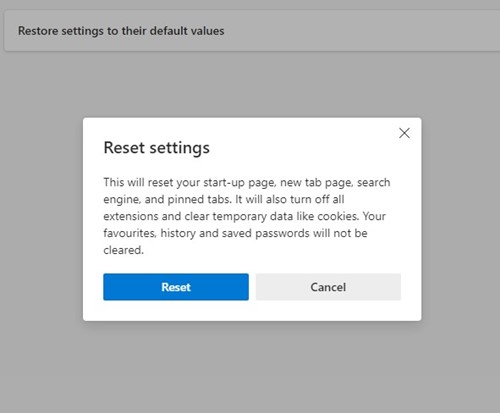Click the 'Reset settings' dialog heading

tap(157, 148)
